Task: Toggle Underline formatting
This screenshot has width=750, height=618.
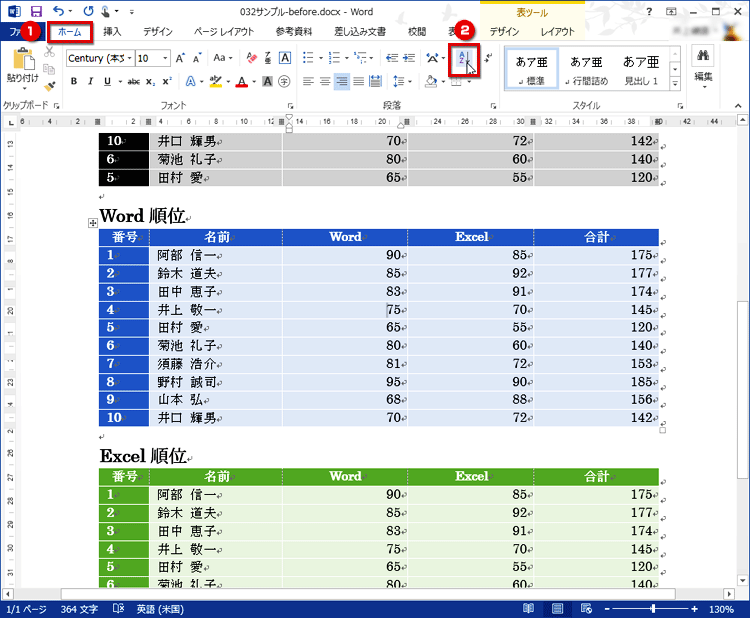Action: (107, 82)
